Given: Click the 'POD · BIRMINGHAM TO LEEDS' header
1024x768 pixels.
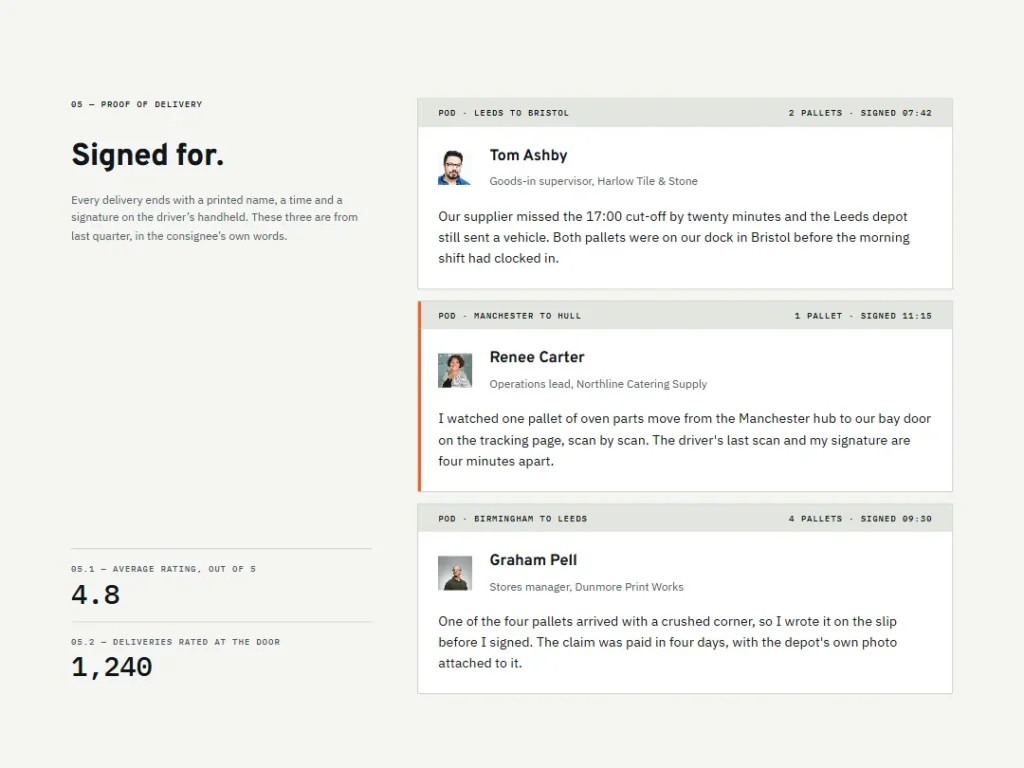Looking at the screenshot, I should pyautogui.click(x=513, y=519).
